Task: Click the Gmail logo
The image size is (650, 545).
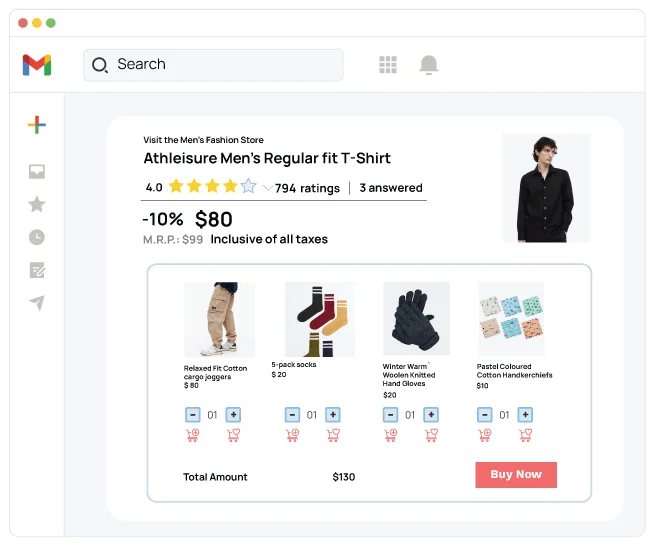Action: coord(37,65)
